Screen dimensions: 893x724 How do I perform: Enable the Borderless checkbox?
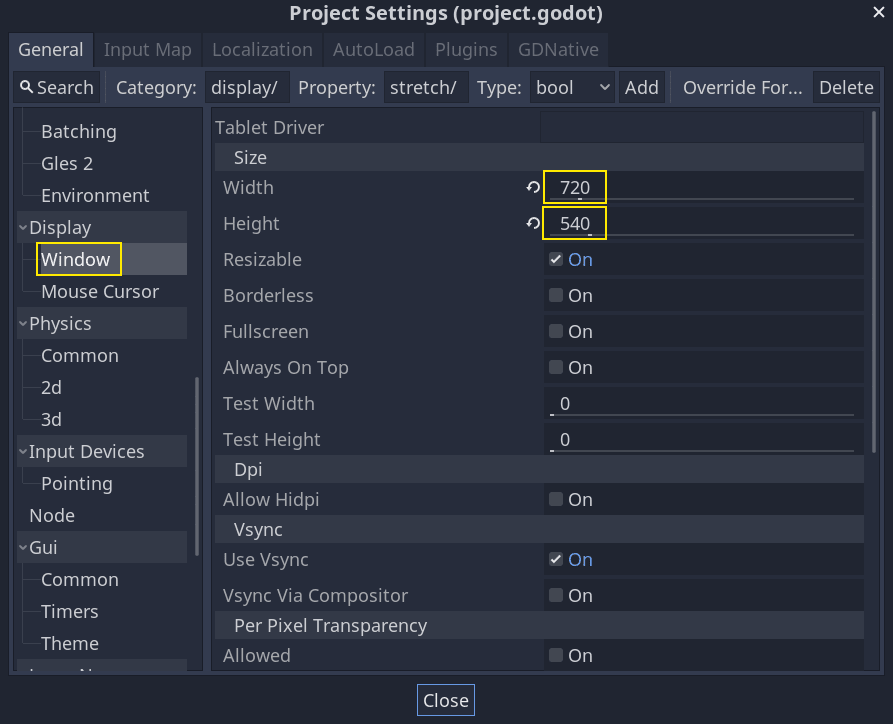pos(556,296)
